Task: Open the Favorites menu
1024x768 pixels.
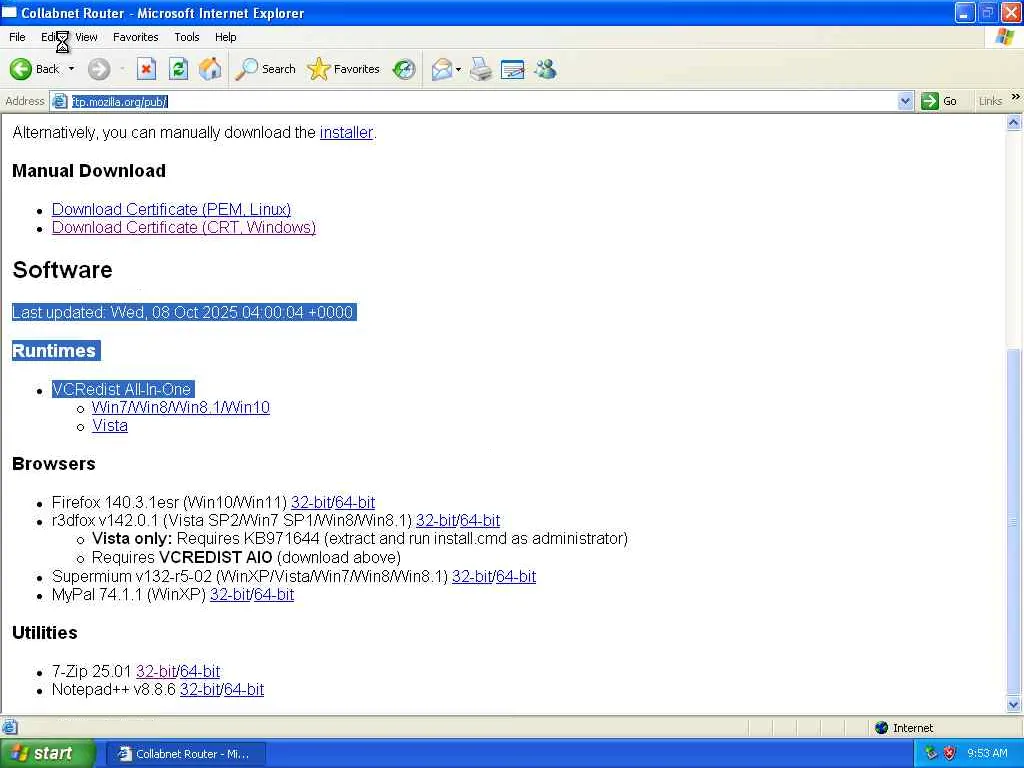Action: [x=135, y=37]
